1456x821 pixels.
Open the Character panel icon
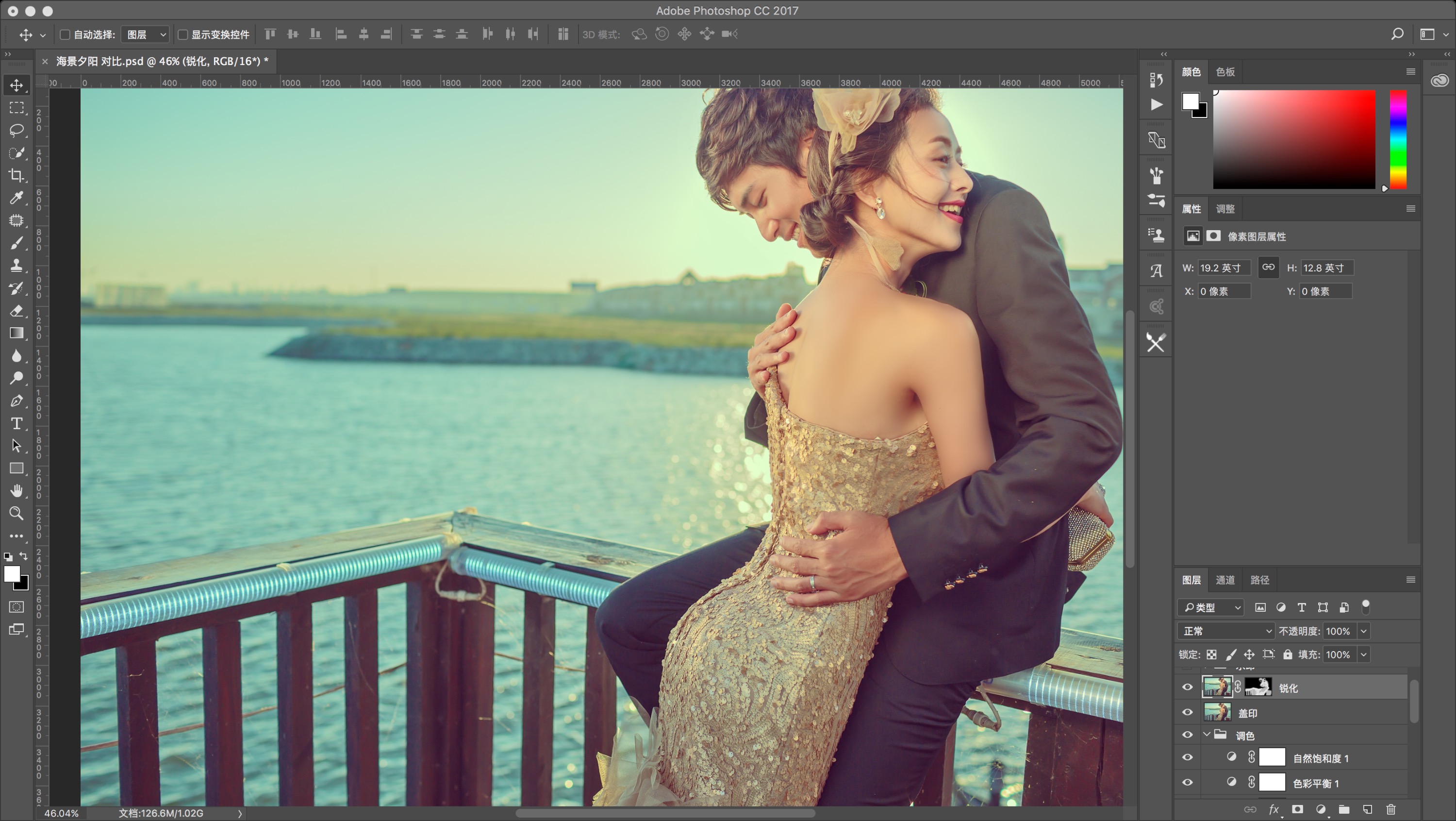pos(1156,271)
